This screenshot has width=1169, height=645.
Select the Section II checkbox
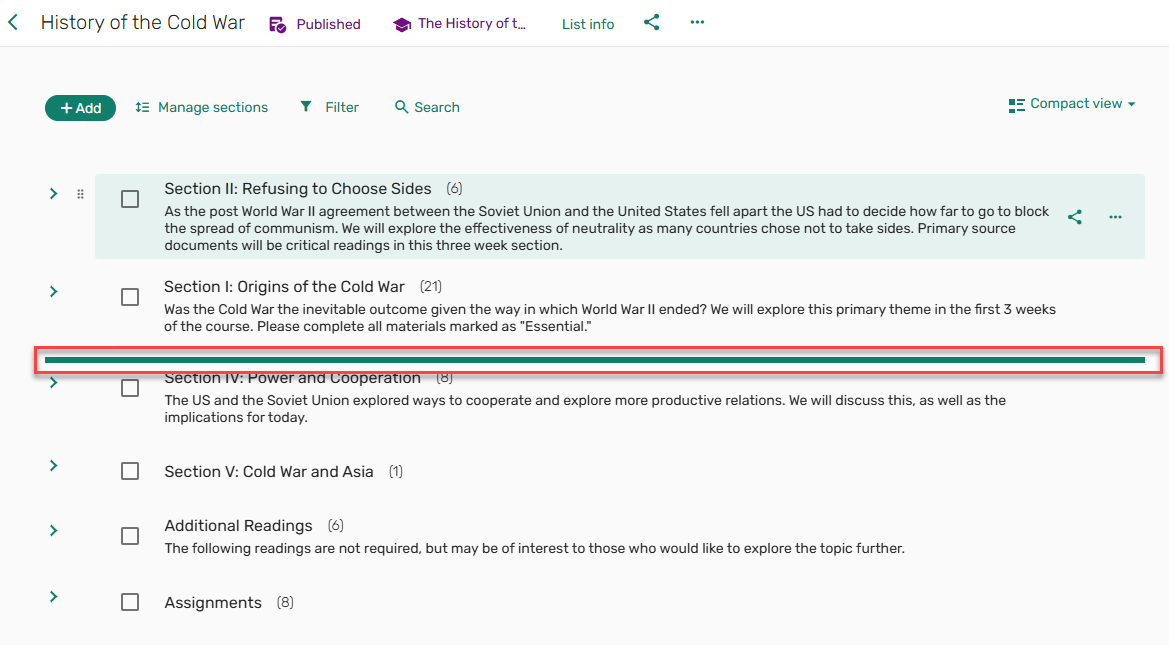coord(130,199)
